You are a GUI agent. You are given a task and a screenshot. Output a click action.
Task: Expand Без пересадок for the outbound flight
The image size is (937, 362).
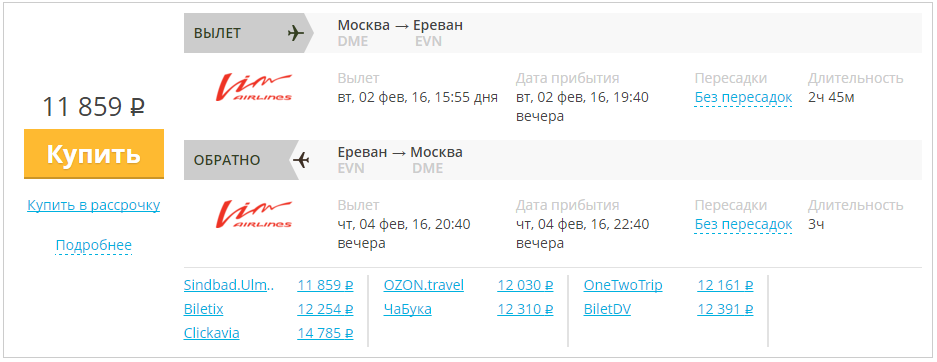click(743, 97)
